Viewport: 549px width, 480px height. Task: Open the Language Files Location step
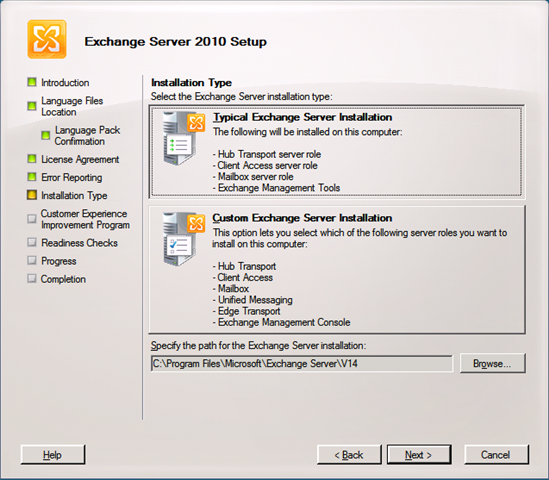tap(72, 106)
